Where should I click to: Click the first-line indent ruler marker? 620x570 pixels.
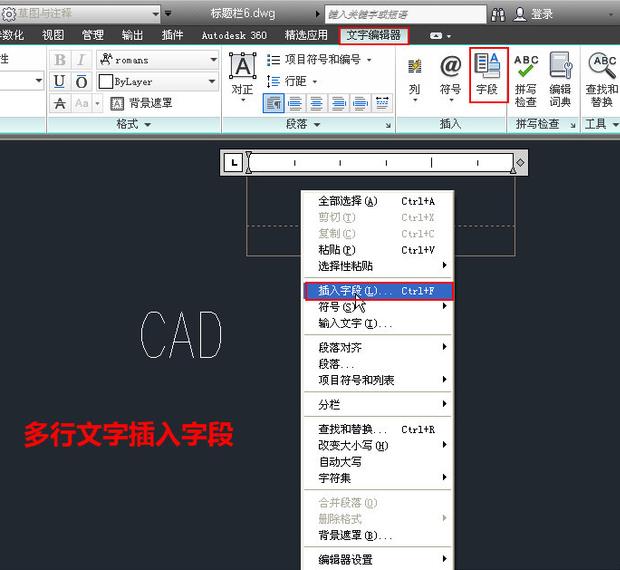point(248,155)
